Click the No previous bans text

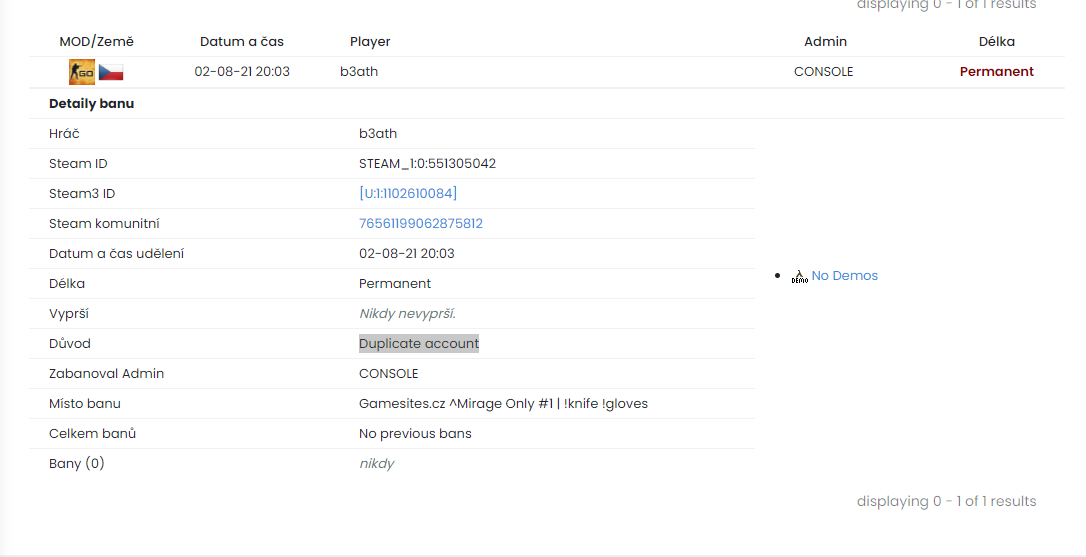[x=415, y=433]
